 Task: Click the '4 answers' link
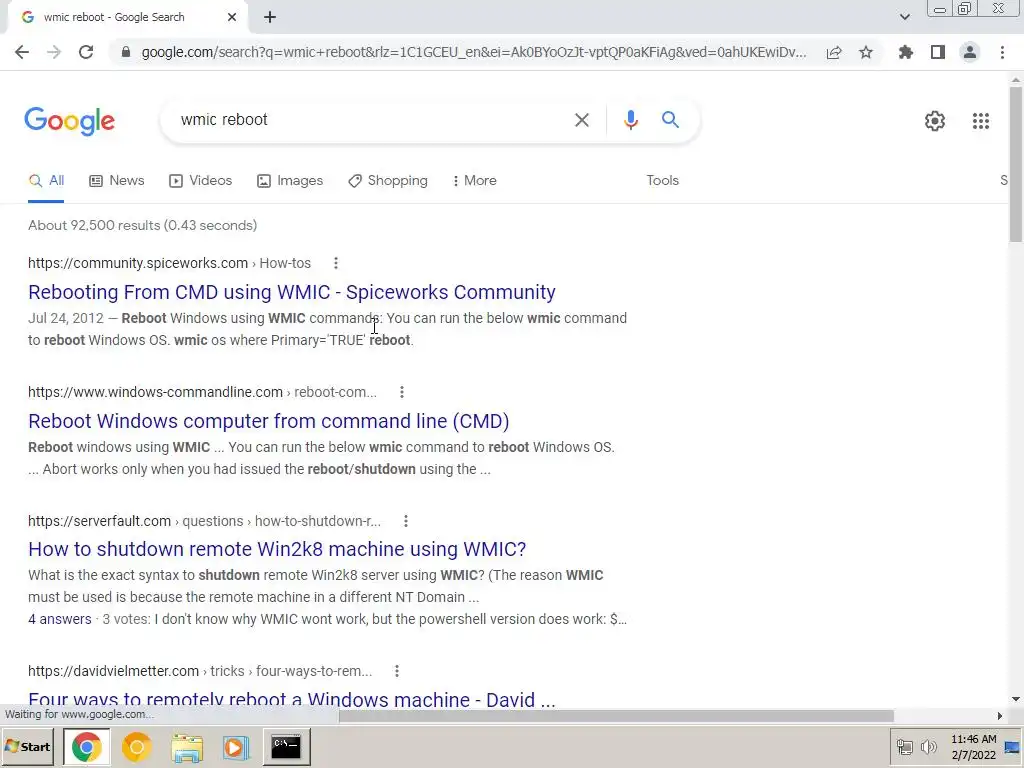(x=60, y=619)
